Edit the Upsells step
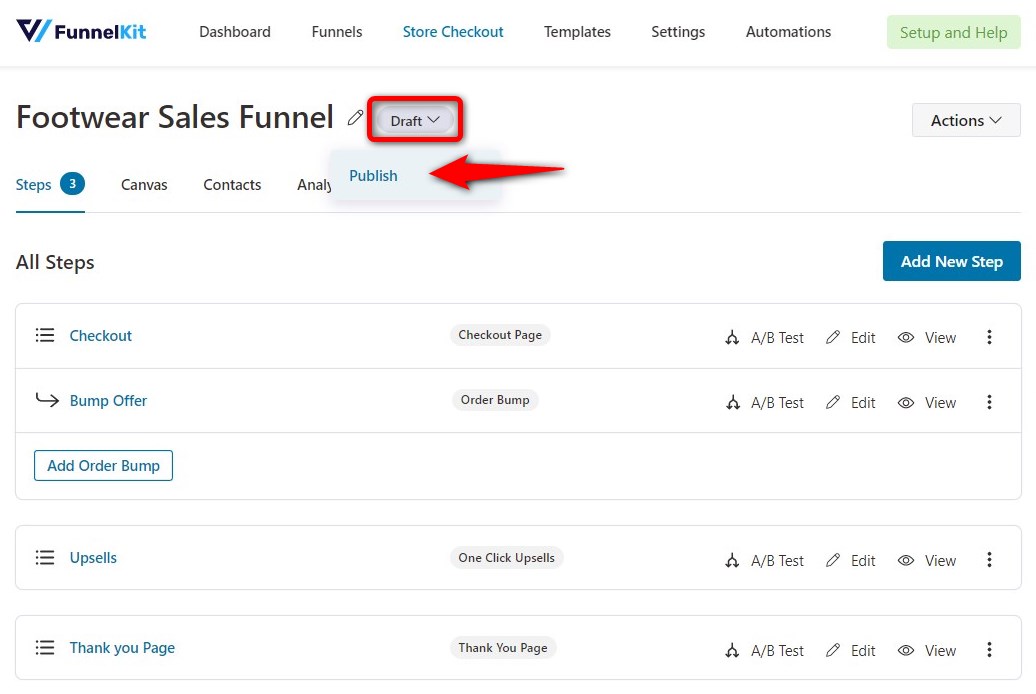The height and width of the screenshot is (694, 1036). 850,560
